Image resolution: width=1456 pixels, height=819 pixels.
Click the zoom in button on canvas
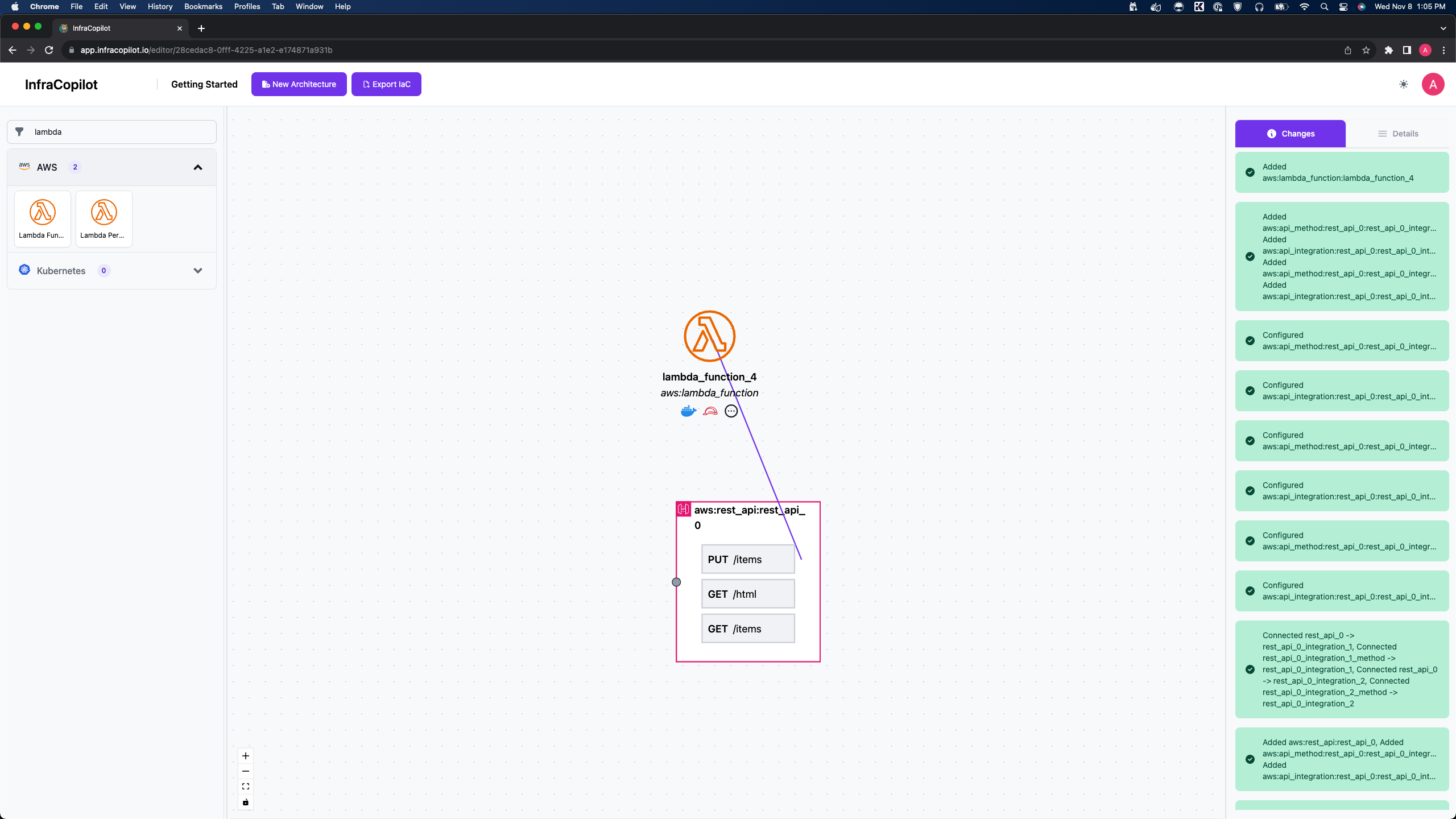tap(246, 756)
